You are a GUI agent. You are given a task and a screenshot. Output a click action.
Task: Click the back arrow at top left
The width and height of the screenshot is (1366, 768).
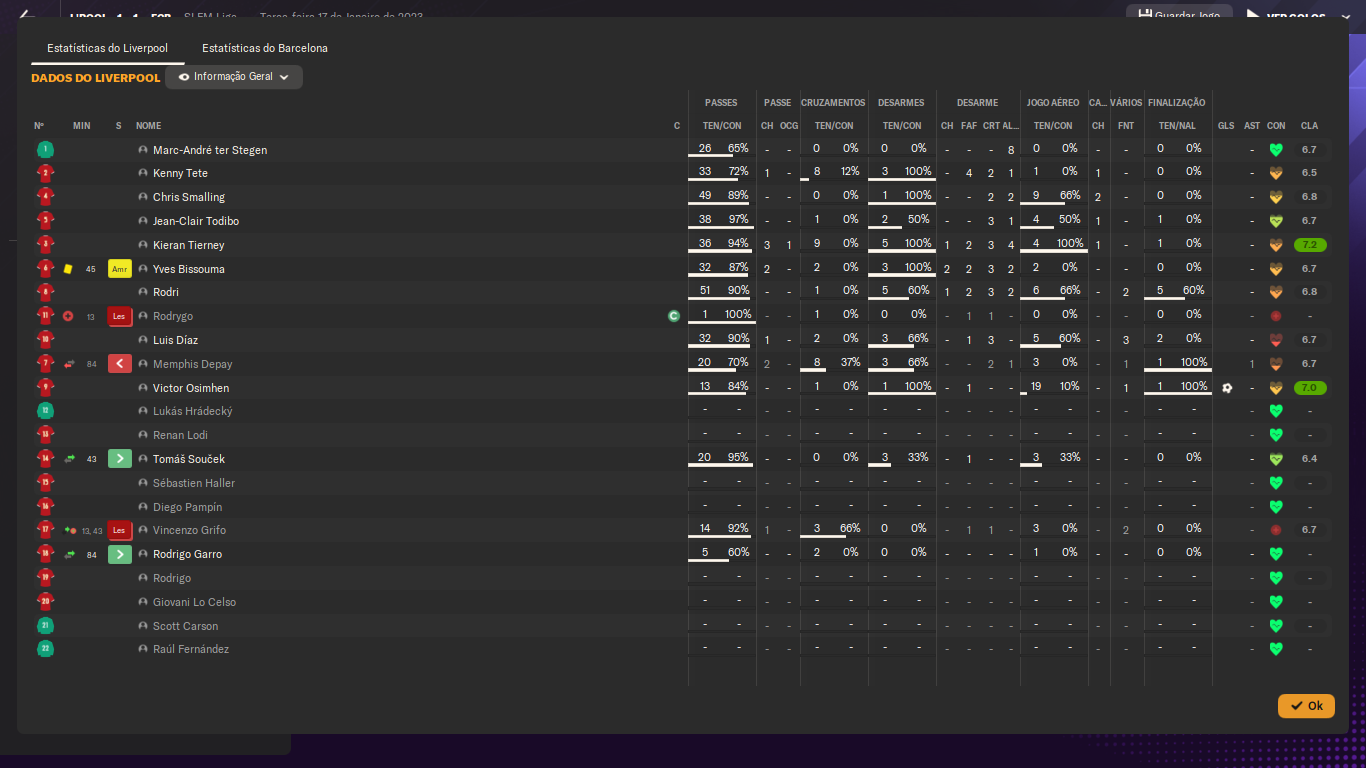[x=28, y=14]
